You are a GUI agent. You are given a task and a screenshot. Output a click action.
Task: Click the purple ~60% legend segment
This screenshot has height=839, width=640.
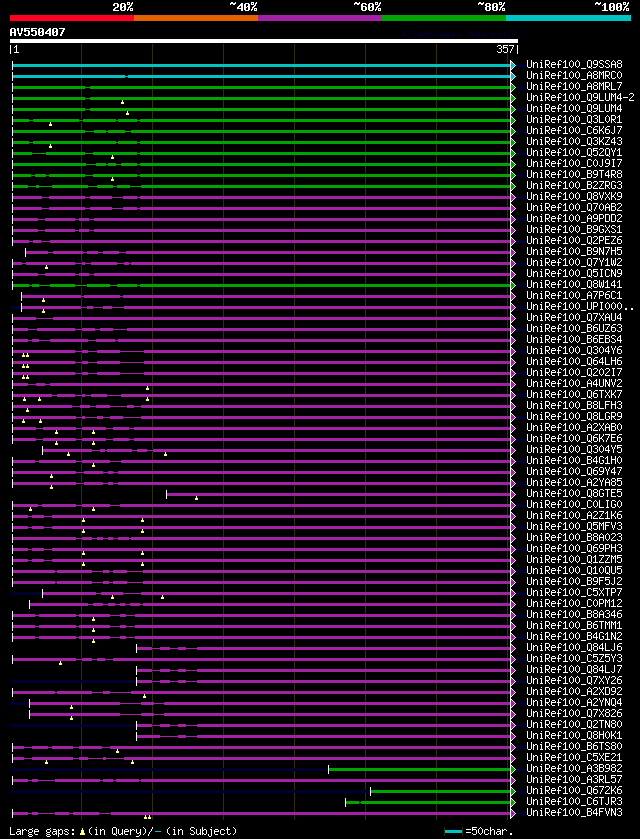click(320, 18)
